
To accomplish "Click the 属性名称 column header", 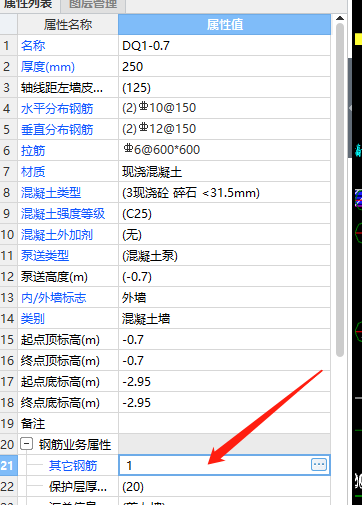I will [x=68, y=24].
